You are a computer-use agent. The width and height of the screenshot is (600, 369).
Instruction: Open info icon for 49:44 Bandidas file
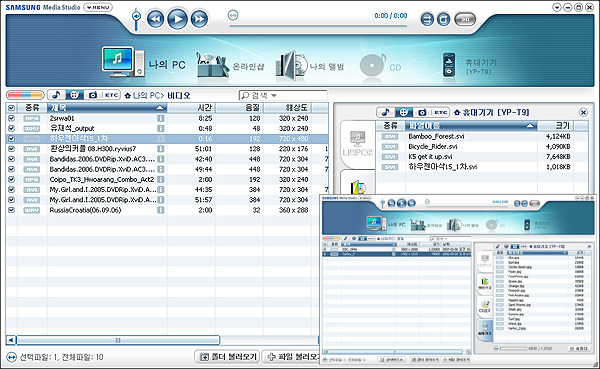(x=161, y=169)
